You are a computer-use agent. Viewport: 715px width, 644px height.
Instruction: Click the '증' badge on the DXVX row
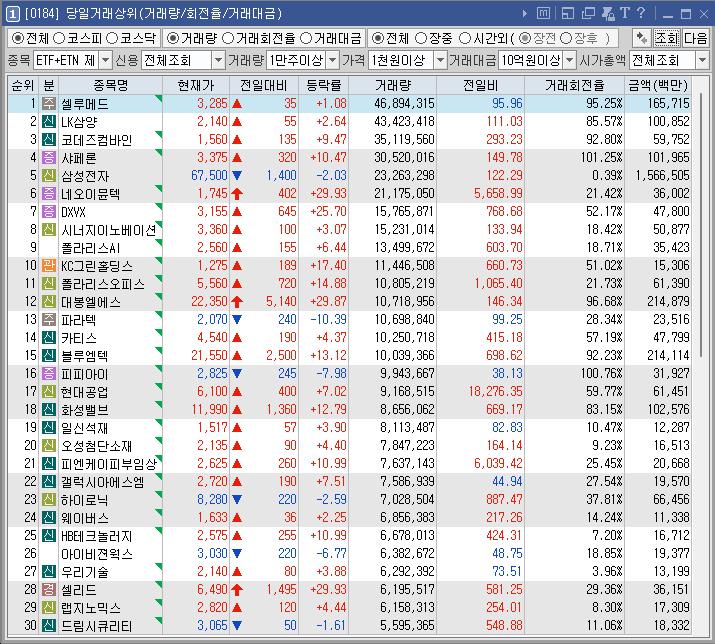(49, 211)
